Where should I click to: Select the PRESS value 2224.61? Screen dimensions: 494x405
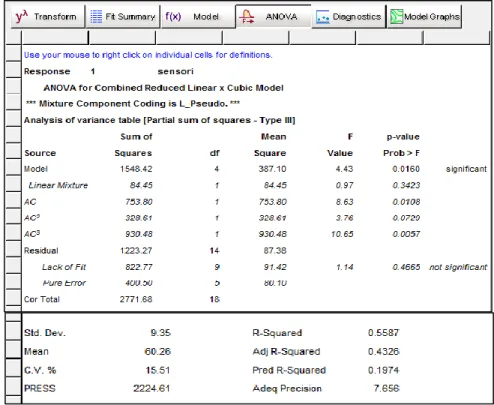(152, 388)
